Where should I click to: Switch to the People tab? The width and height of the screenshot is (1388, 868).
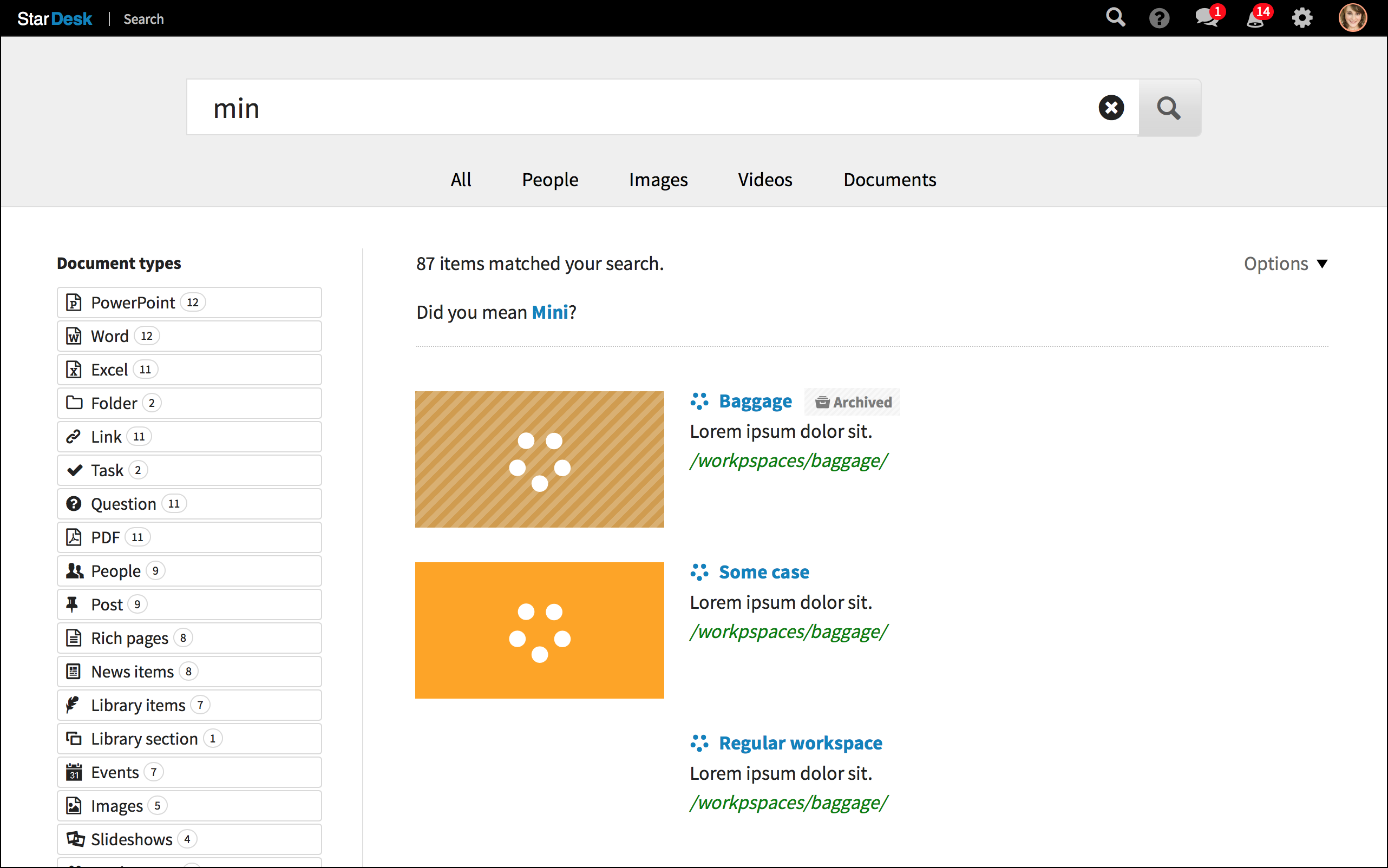549,180
